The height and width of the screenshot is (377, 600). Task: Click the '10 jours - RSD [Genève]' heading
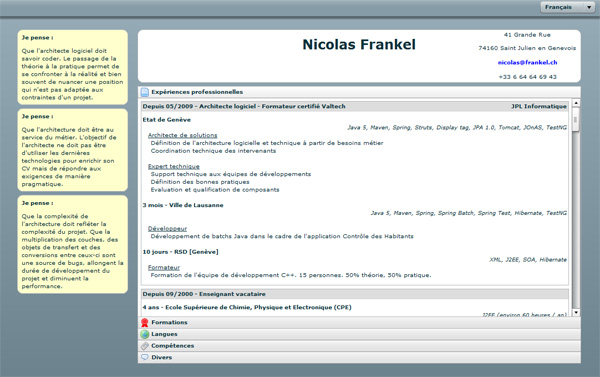pos(180,252)
